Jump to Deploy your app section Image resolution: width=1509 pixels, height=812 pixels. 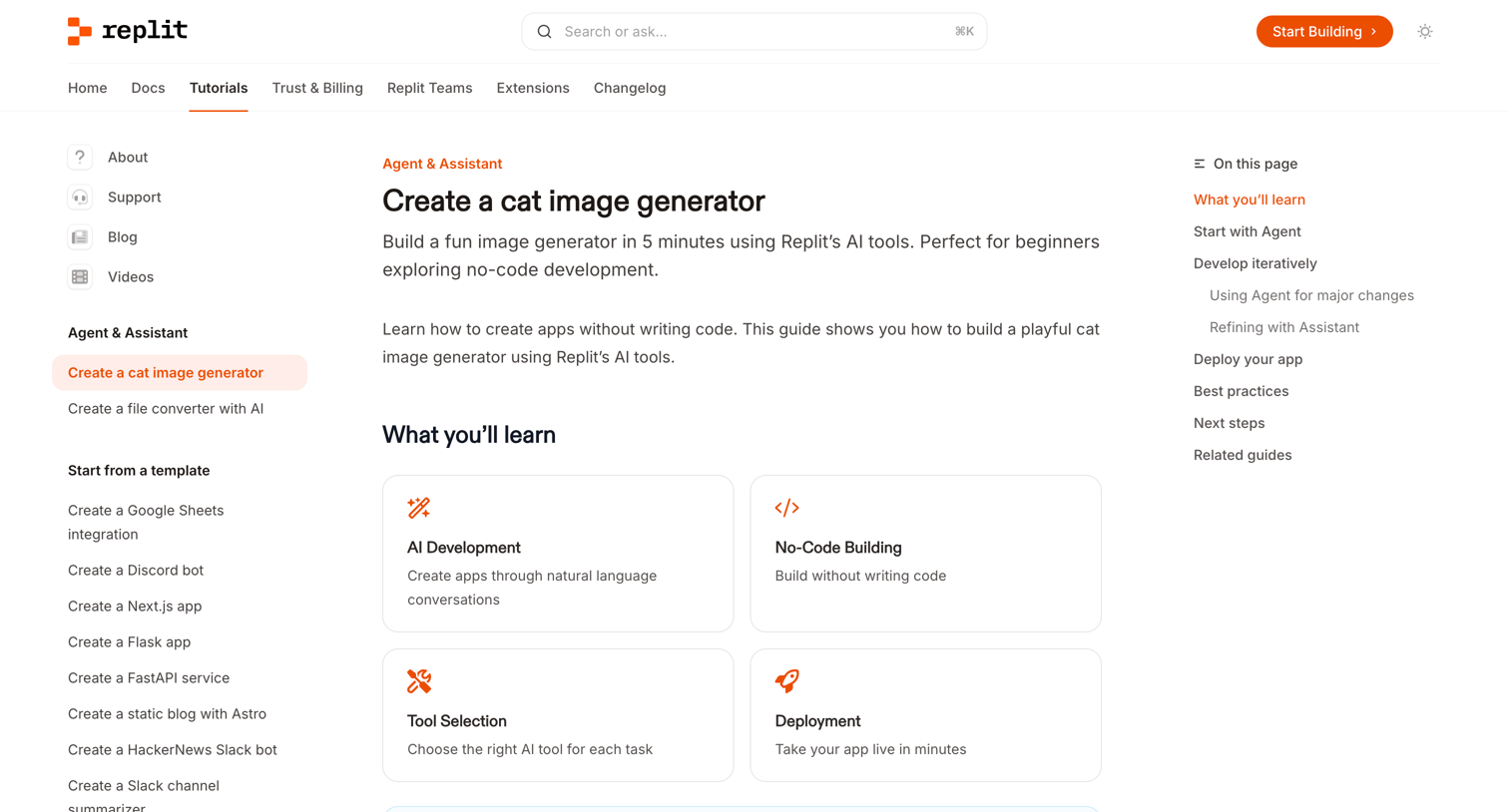1249,359
